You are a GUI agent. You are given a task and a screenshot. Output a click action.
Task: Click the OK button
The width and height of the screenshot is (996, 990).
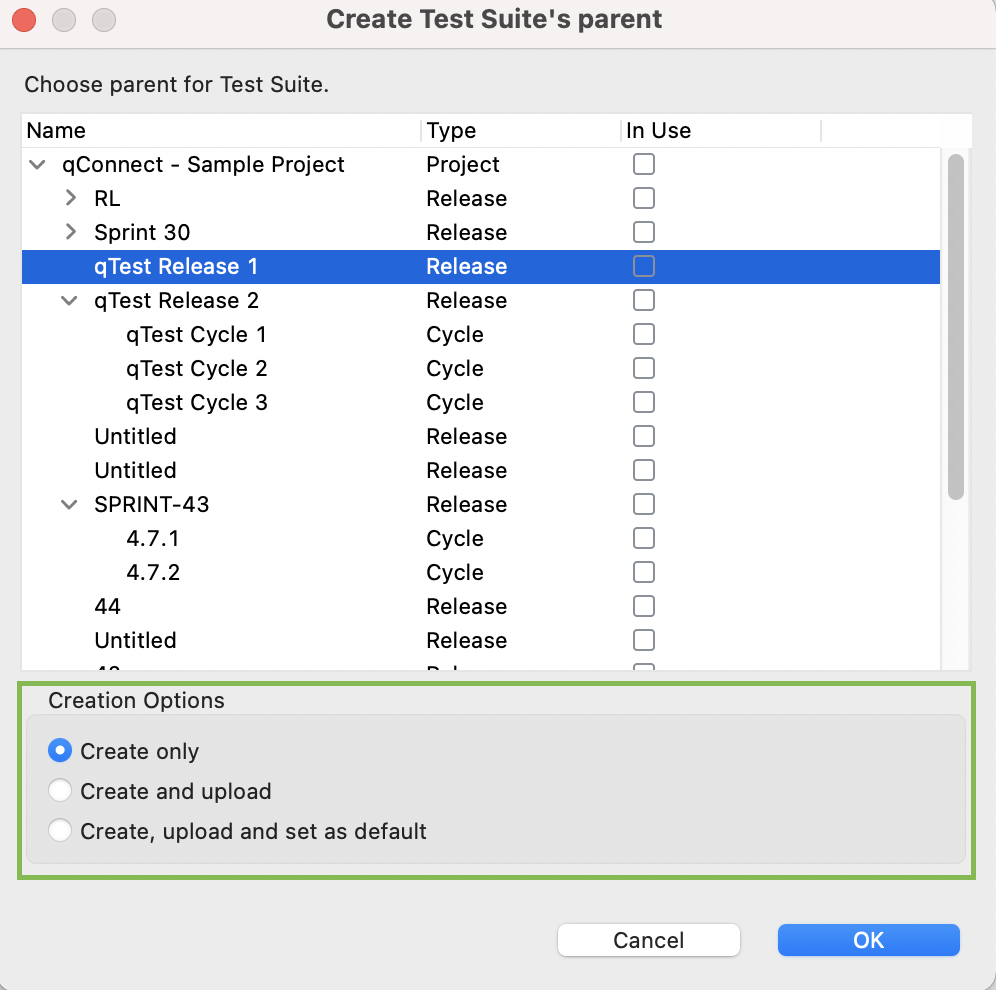868,940
